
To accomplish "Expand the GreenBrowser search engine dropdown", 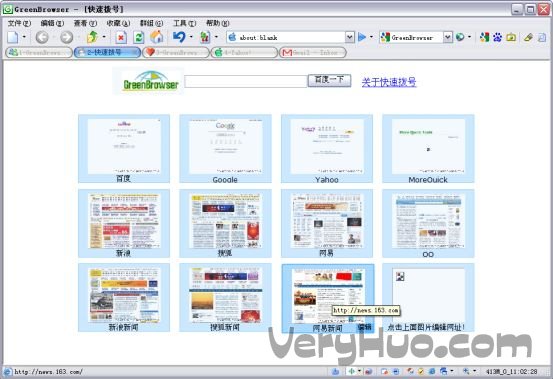I will tap(448, 37).
